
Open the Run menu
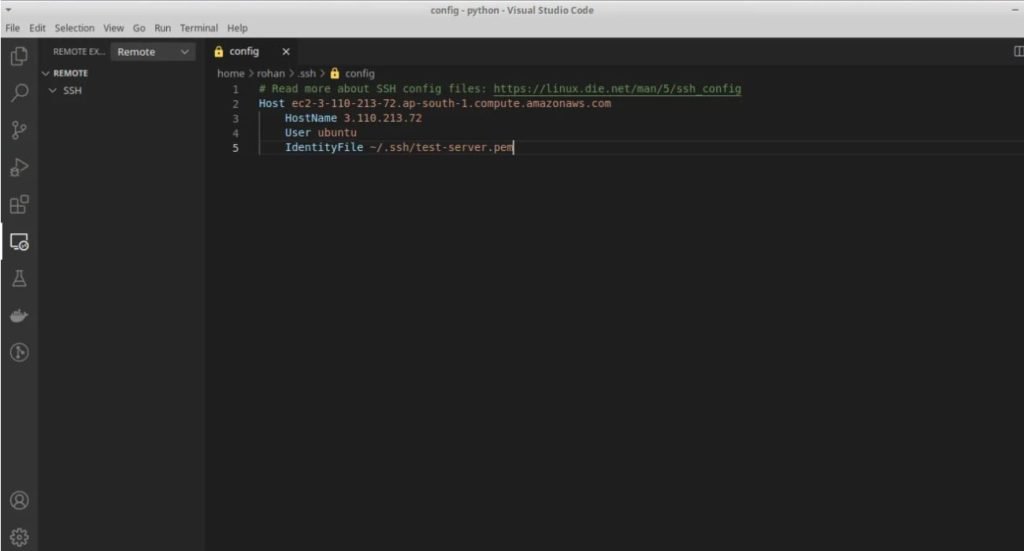point(163,28)
